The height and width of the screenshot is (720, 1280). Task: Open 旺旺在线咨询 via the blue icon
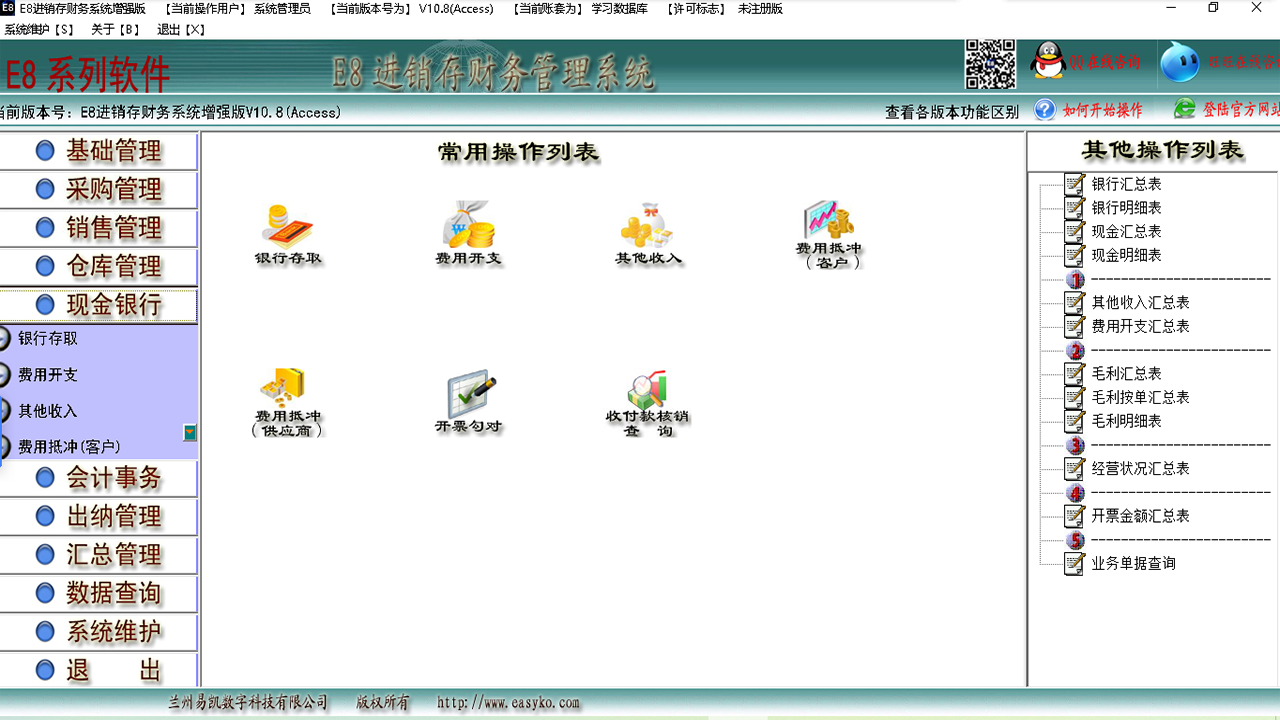1180,62
